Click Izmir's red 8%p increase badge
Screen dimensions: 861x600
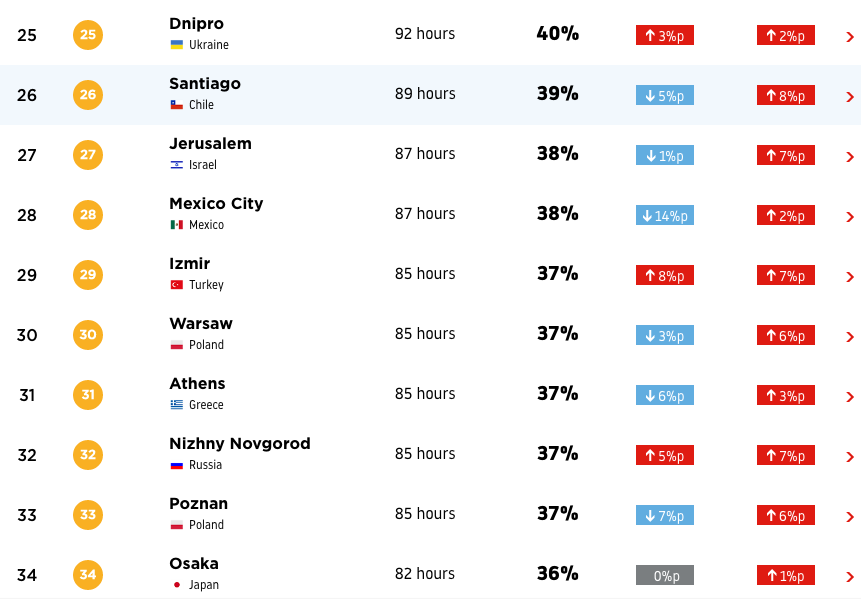point(664,275)
